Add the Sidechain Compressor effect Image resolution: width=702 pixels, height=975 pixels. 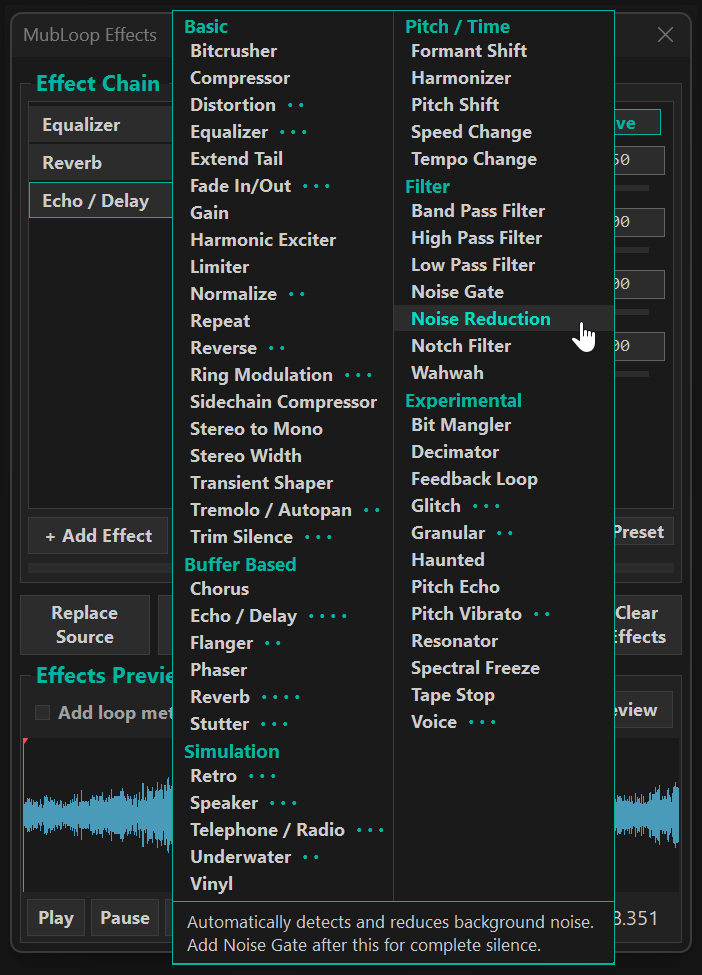pyautogui.click(x=283, y=402)
